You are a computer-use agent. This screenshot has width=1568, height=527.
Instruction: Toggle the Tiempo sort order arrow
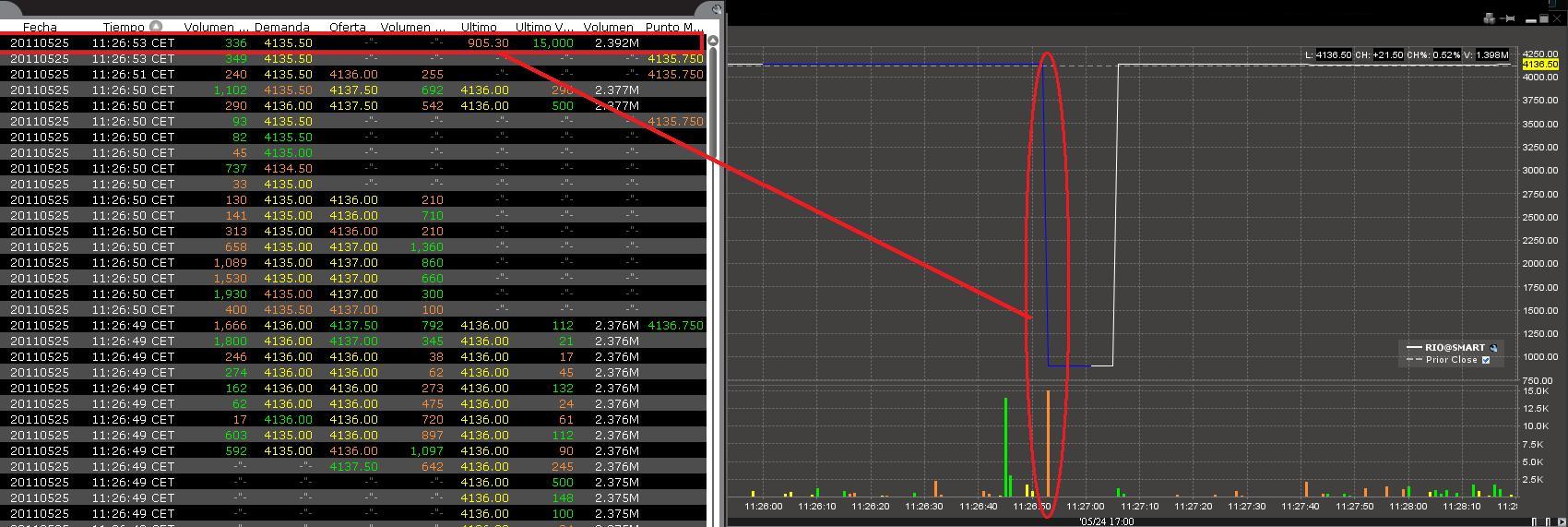156,27
